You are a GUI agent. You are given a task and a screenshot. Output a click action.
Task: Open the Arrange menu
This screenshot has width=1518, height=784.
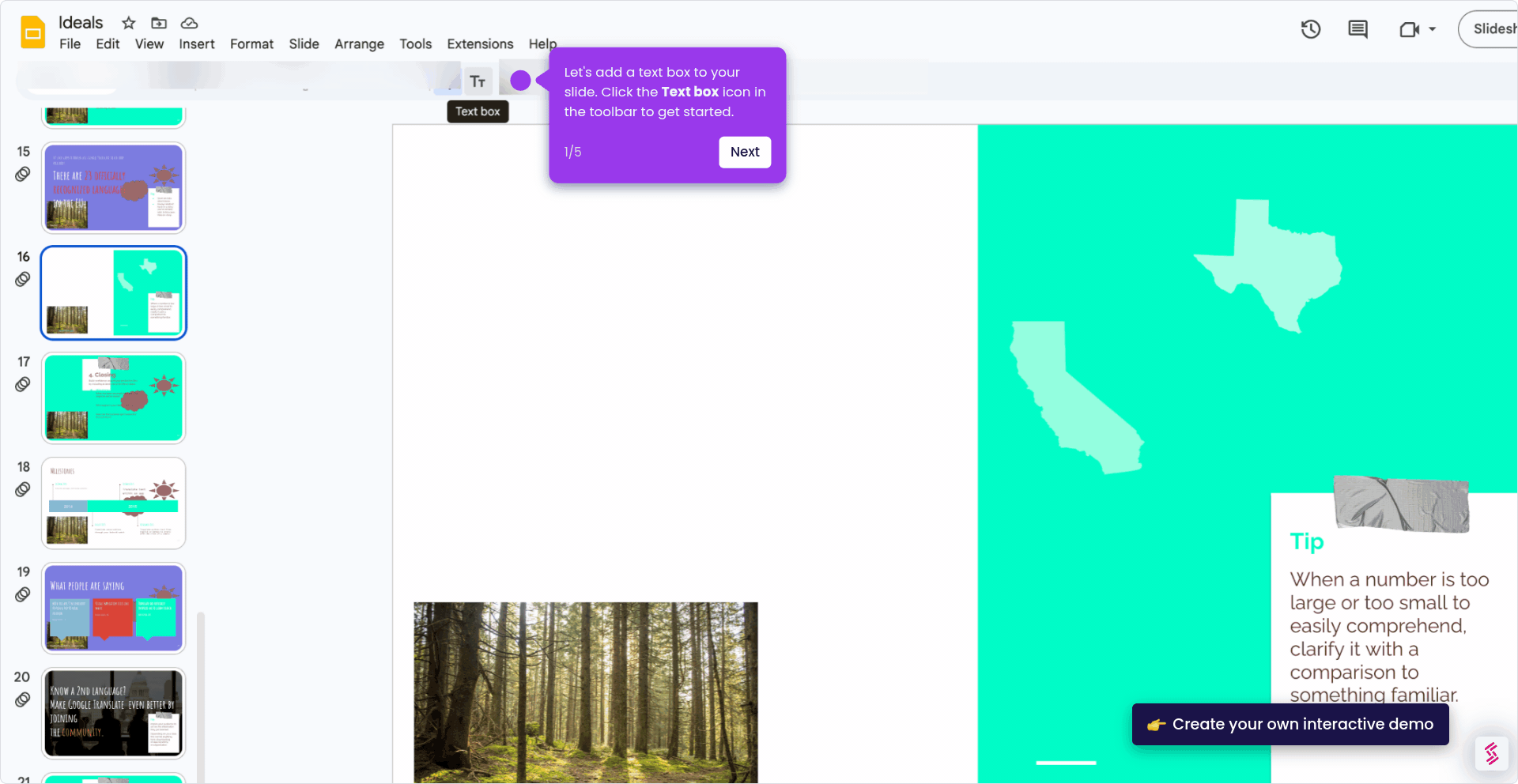359,44
